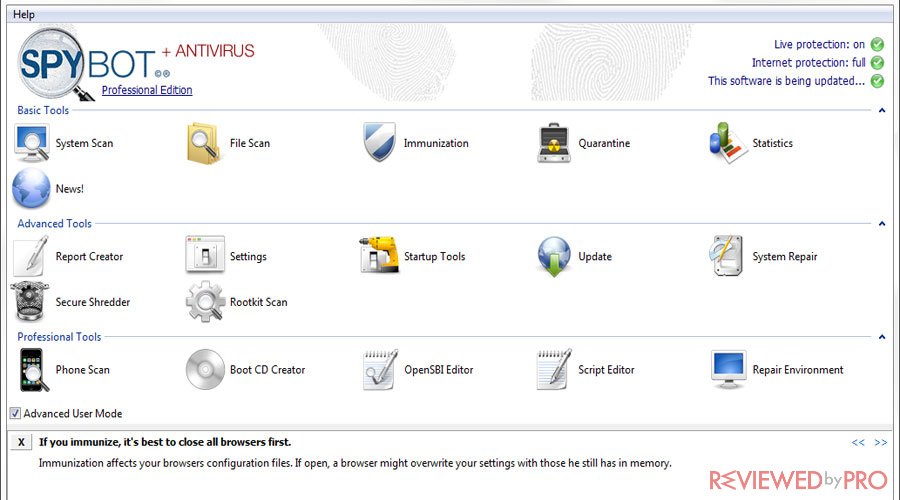Click the Professional Tools section header
The image size is (900, 500).
[59, 337]
